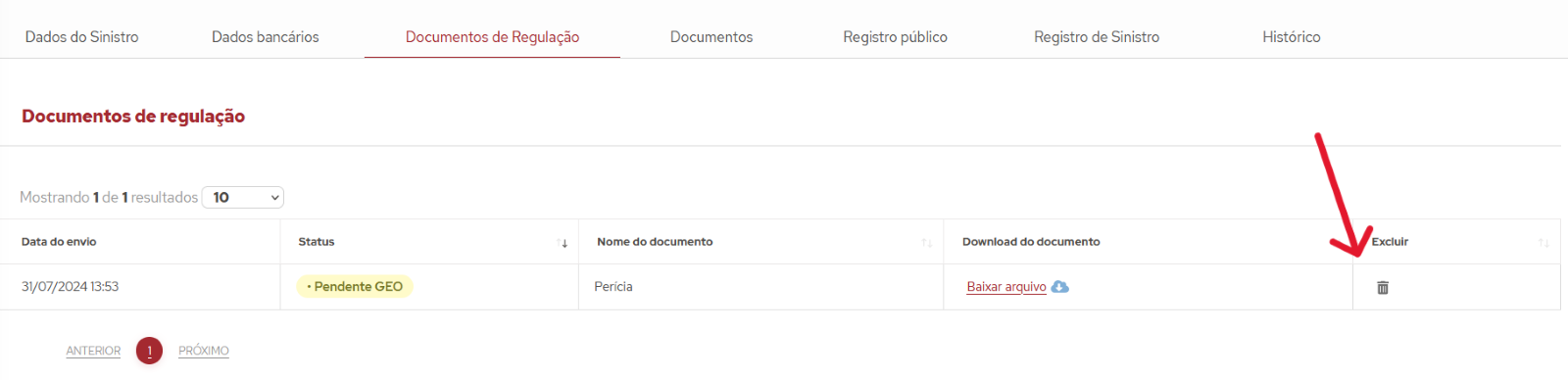
Task: Click the Data do envio column header
Action: pos(59,242)
